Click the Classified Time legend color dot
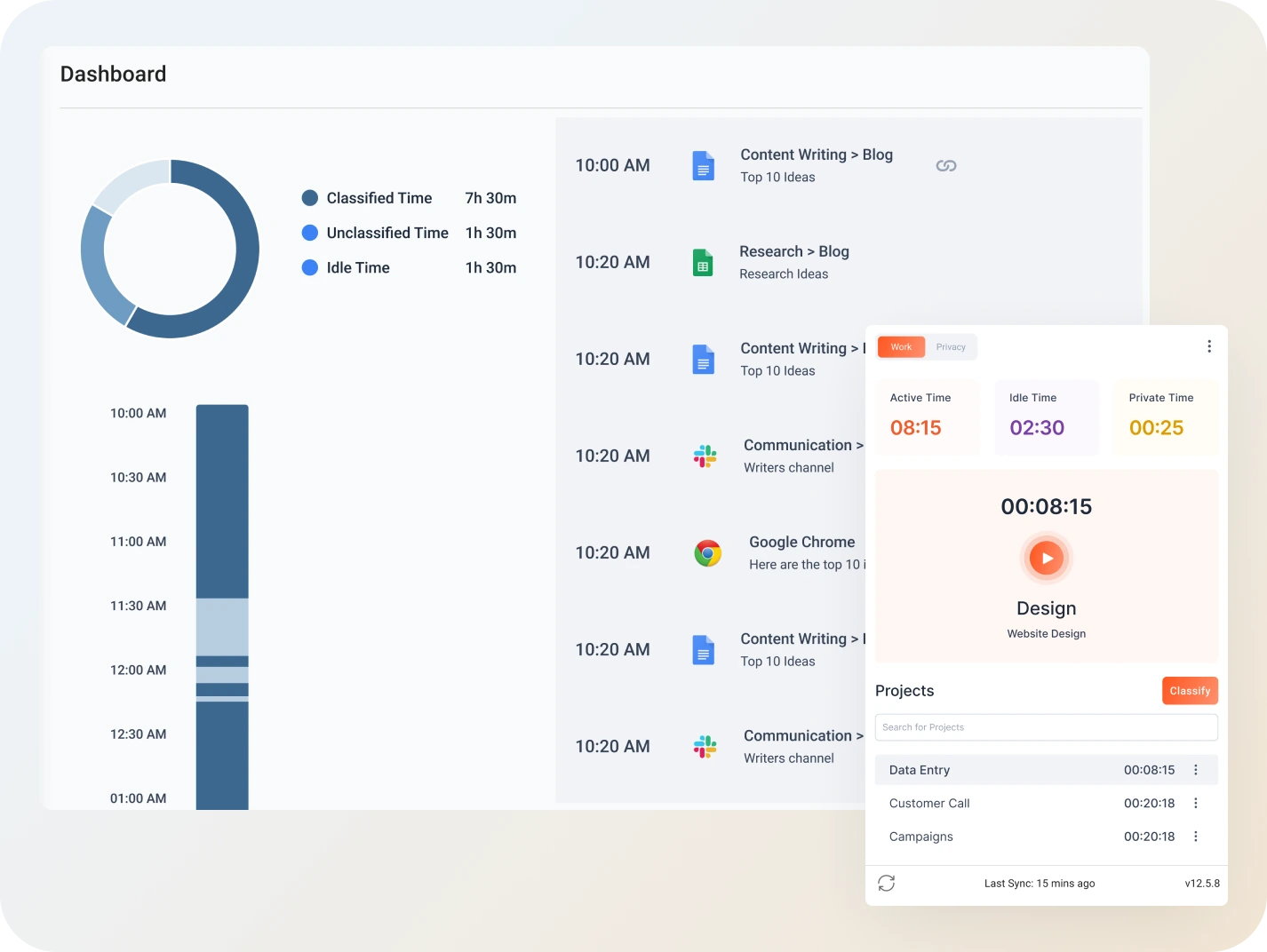This screenshot has height=952, width=1267. point(310,198)
